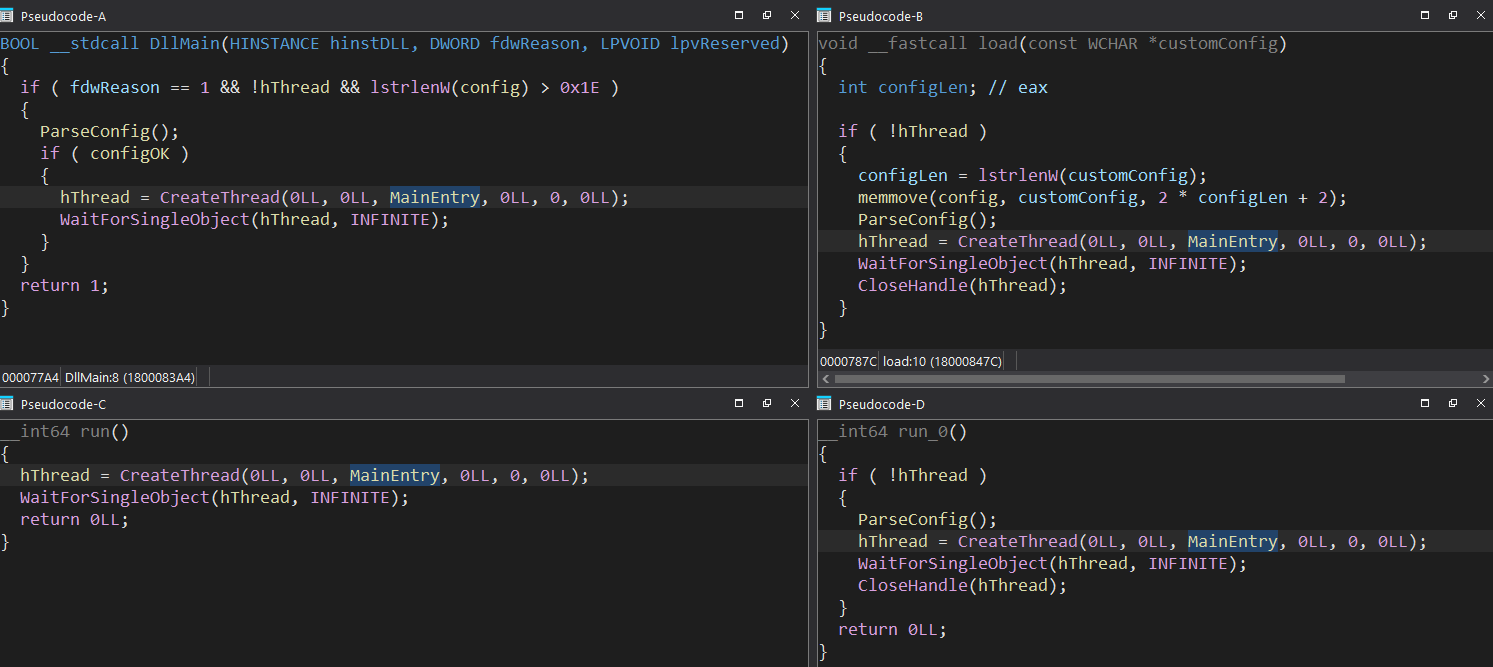This screenshot has height=667, width=1493.
Task: Click highlighted MainEntry in Pseudocode-B
Action: point(1233,242)
